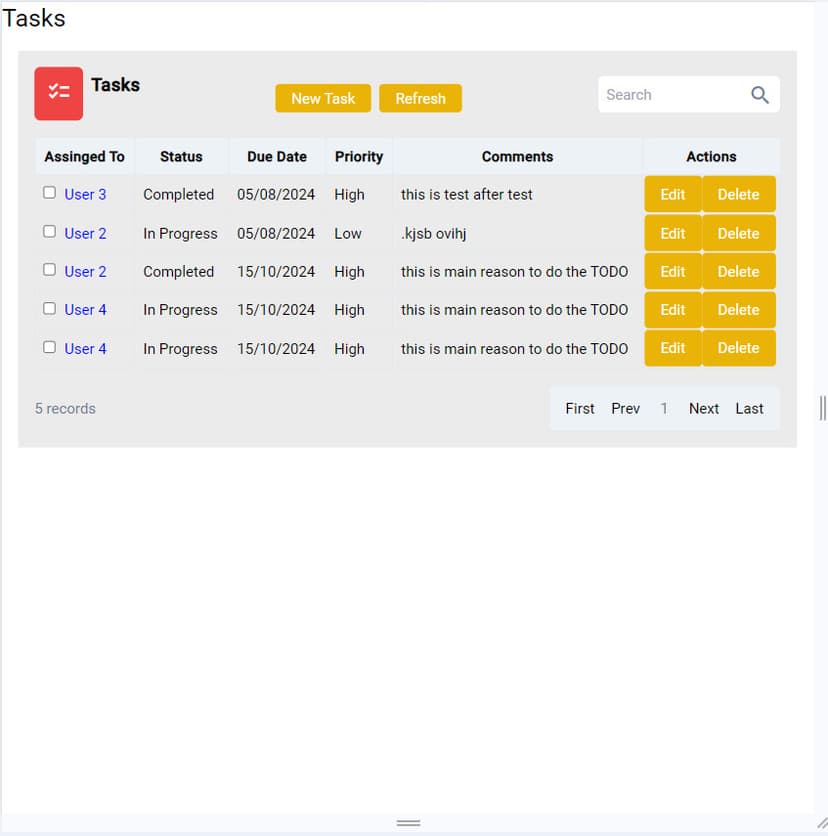Edit User 2's Completed 15/10/2024 task
This screenshot has height=836, width=828.
pos(673,271)
